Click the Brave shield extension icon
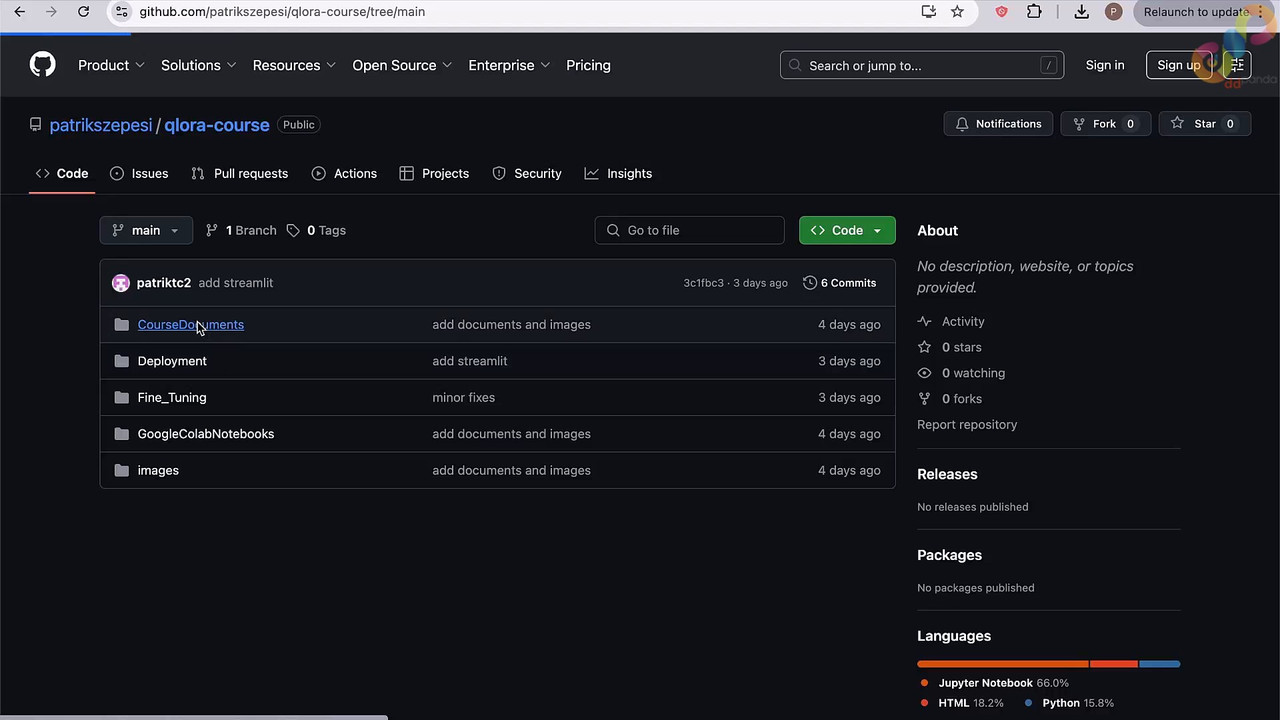This screenshot has height=720, width=1280. [1001, 12]
